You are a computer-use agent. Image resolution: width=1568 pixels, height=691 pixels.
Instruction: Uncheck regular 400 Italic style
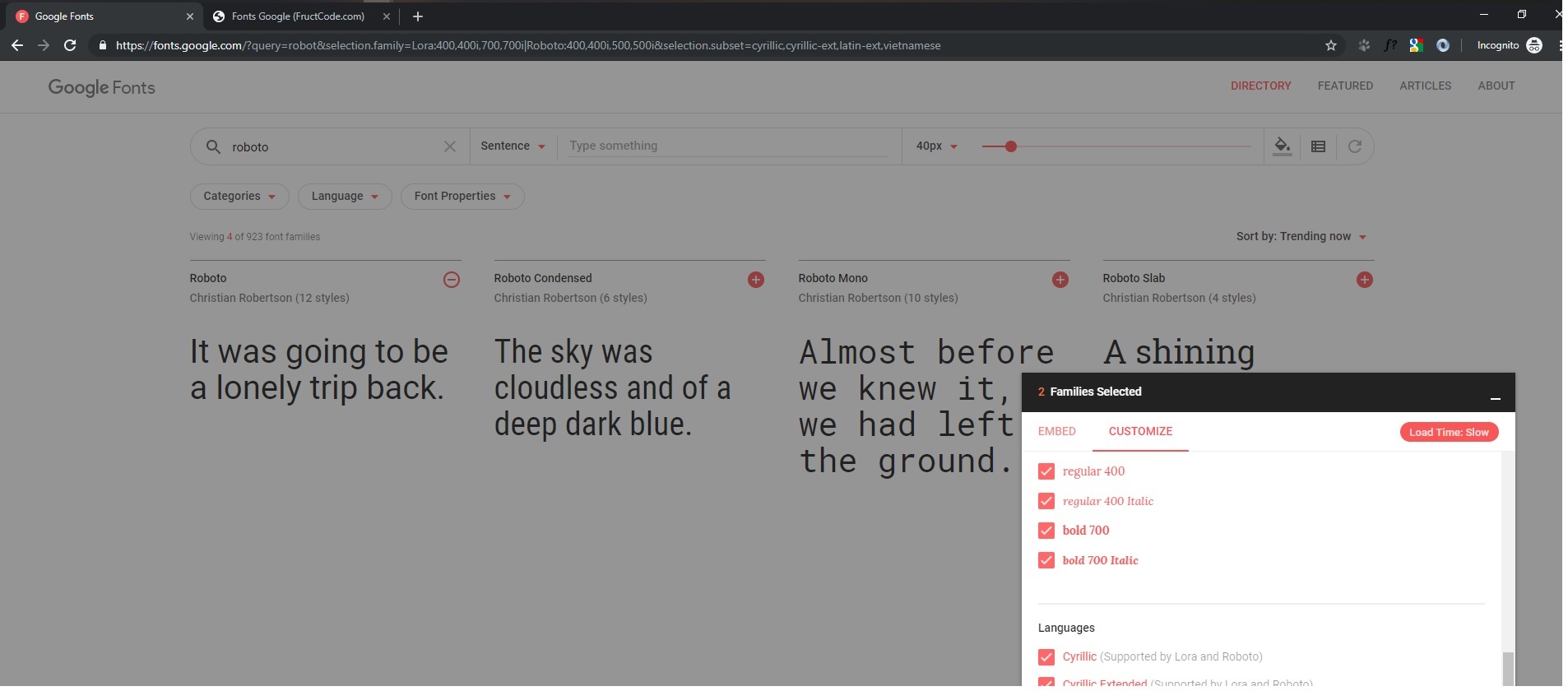pos(1046,501)
